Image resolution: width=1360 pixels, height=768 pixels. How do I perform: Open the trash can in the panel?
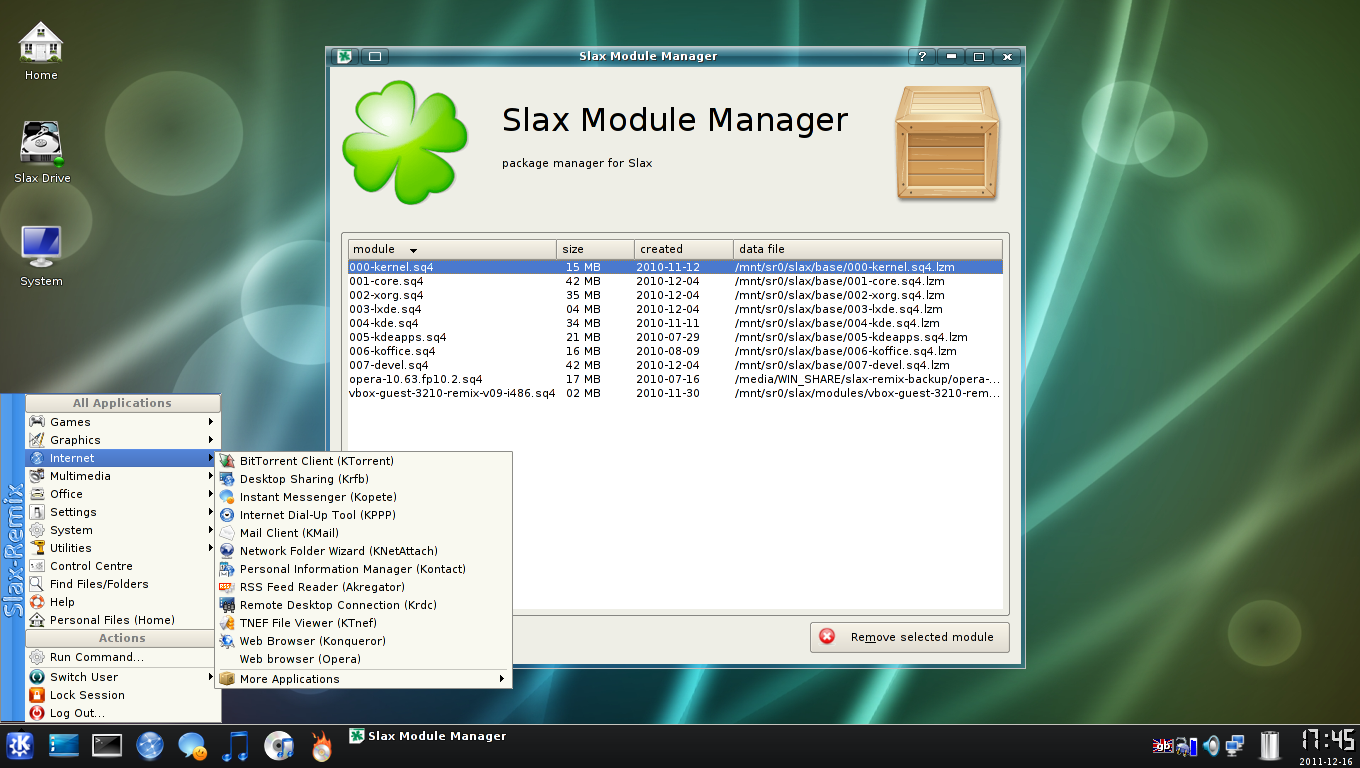tap(1270, 746)
